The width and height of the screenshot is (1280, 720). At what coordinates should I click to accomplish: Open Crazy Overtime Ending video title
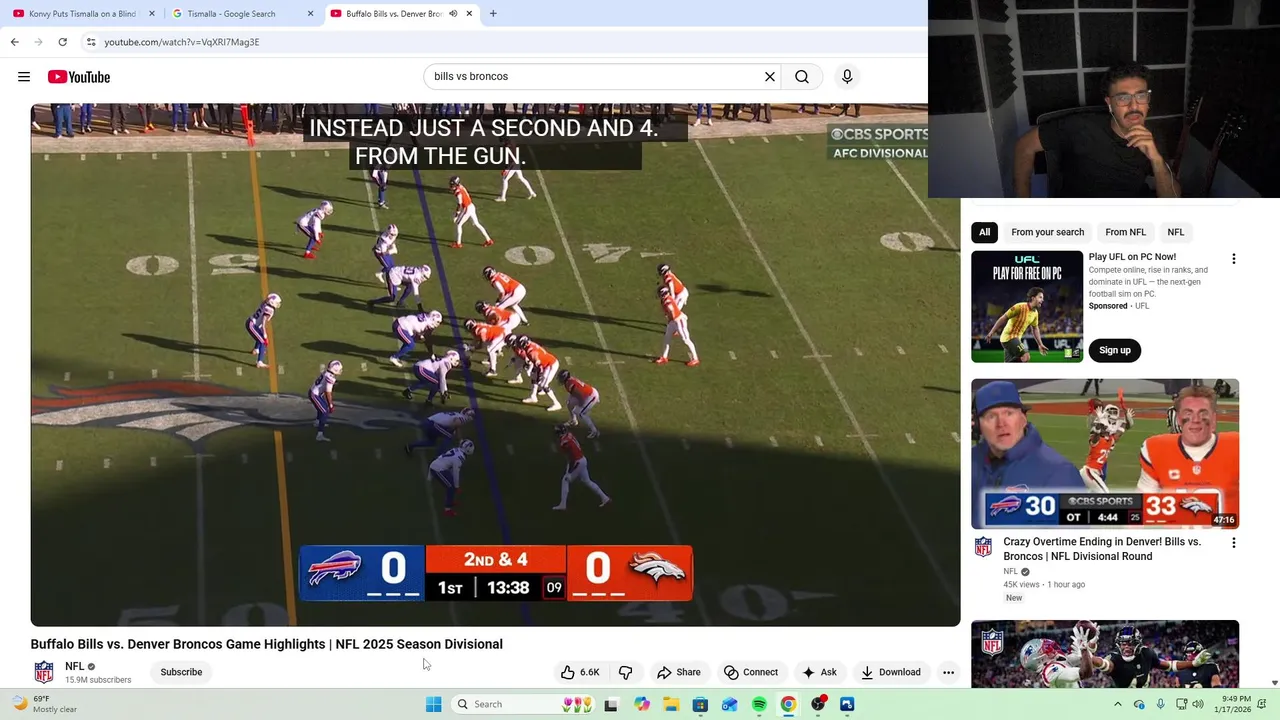coord(1102,549)
